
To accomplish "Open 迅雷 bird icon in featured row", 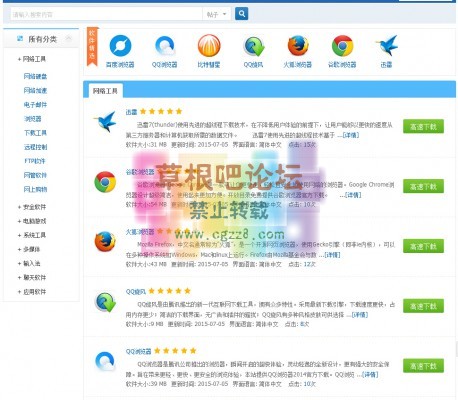I will coord(387,46).
